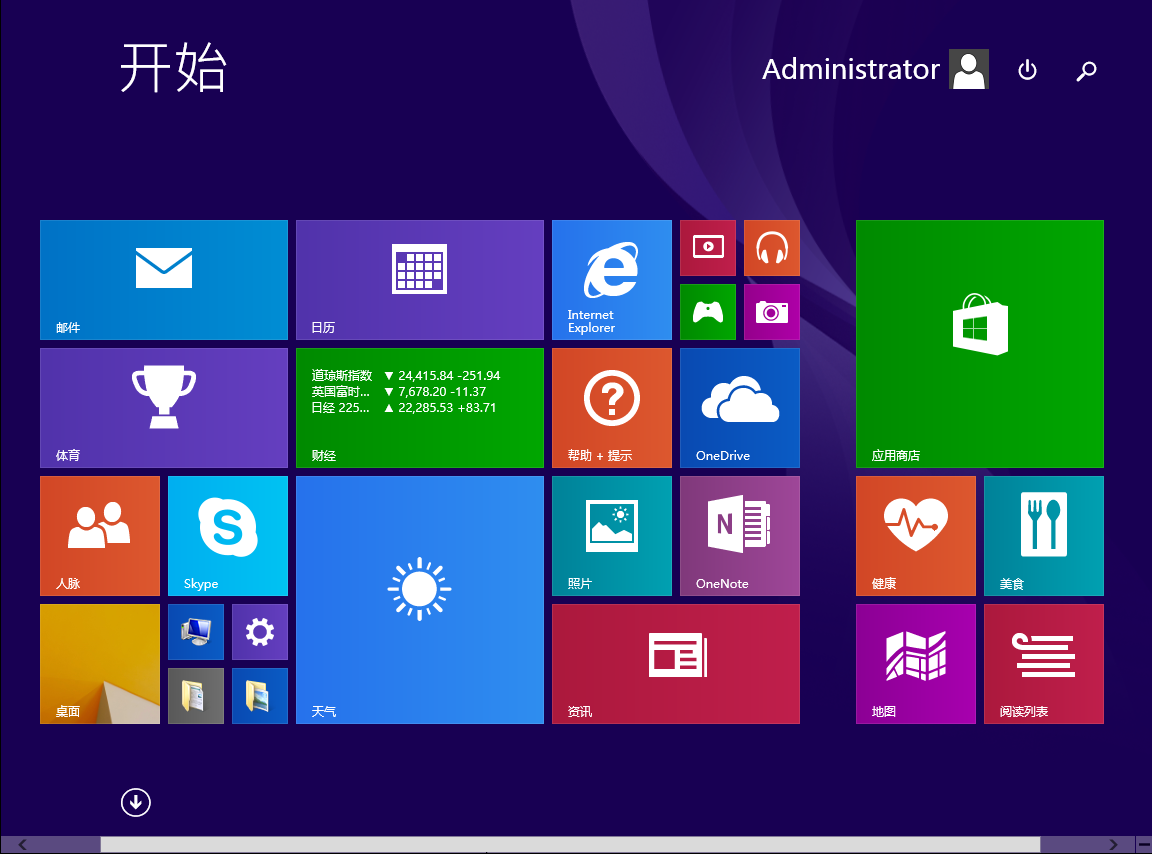Click the 道琼斯指数 stock row

pos(406,376)
